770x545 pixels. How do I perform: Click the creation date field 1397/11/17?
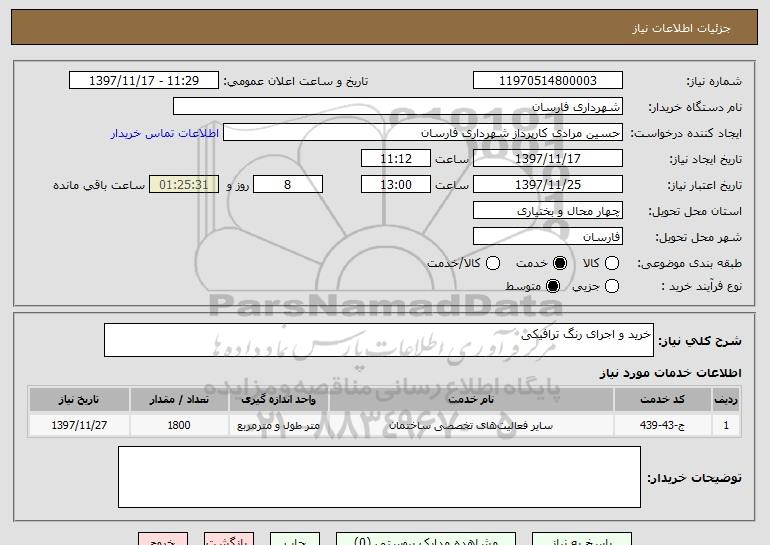[548, 159]
